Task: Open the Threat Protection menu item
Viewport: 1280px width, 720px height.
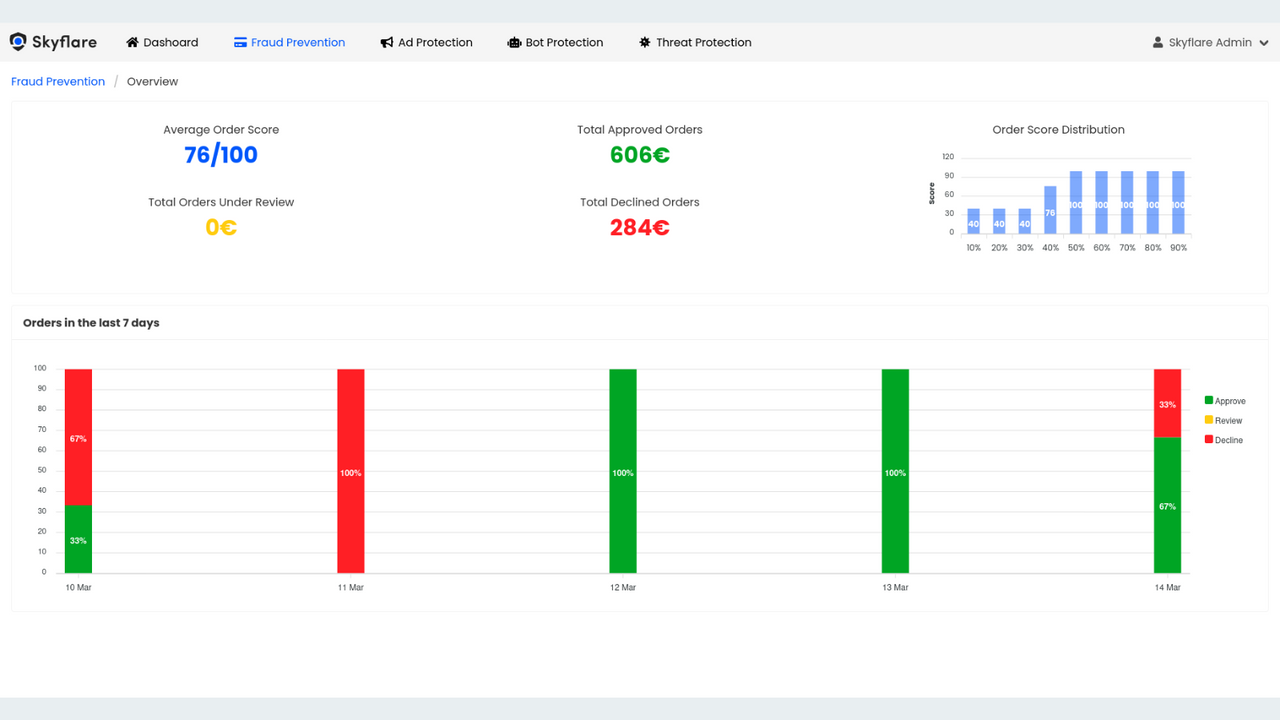Action: coord(695,42)
